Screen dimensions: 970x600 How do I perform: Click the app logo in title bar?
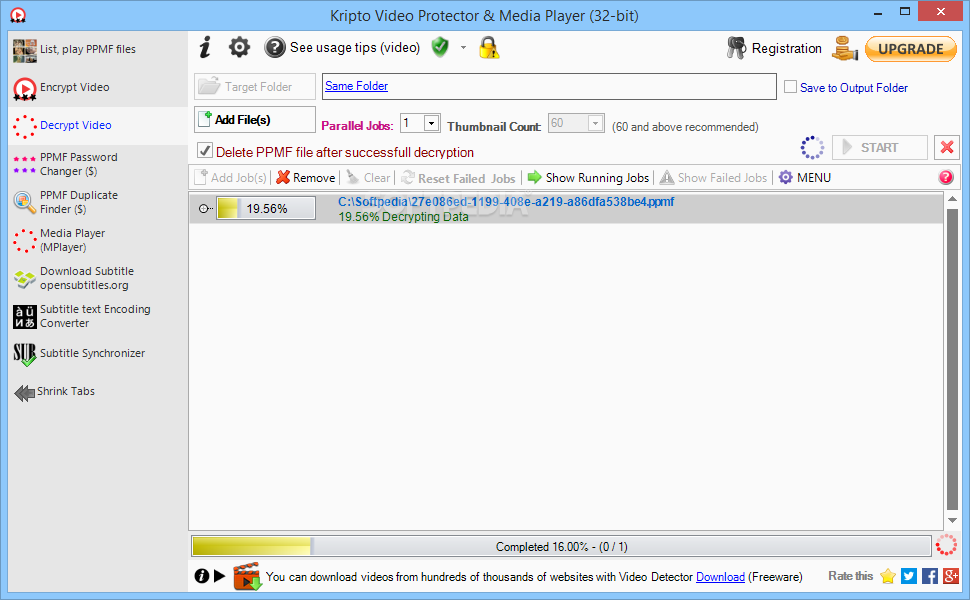tap(18, 14)
